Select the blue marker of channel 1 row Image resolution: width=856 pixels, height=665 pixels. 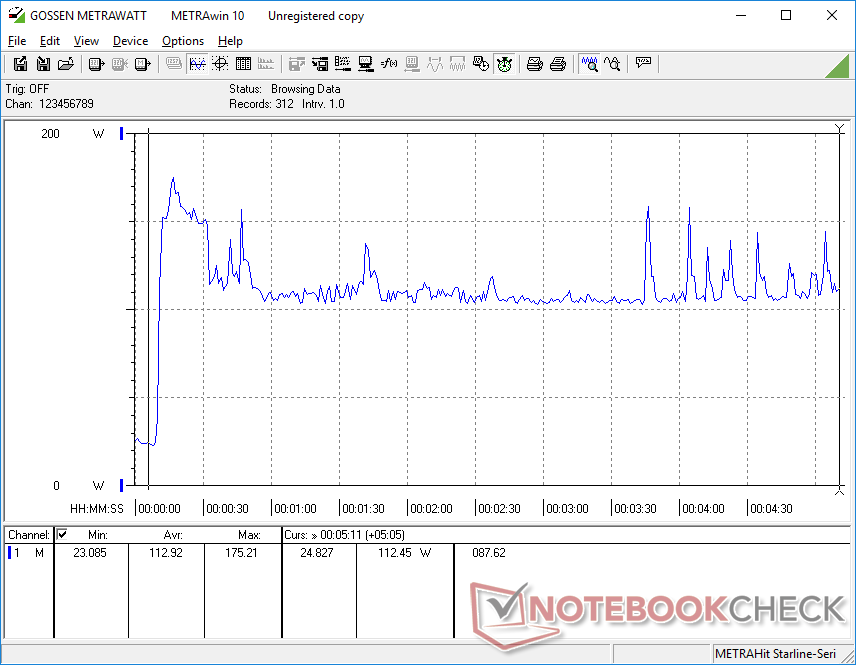pyautogui.click(x=9, y=553)
